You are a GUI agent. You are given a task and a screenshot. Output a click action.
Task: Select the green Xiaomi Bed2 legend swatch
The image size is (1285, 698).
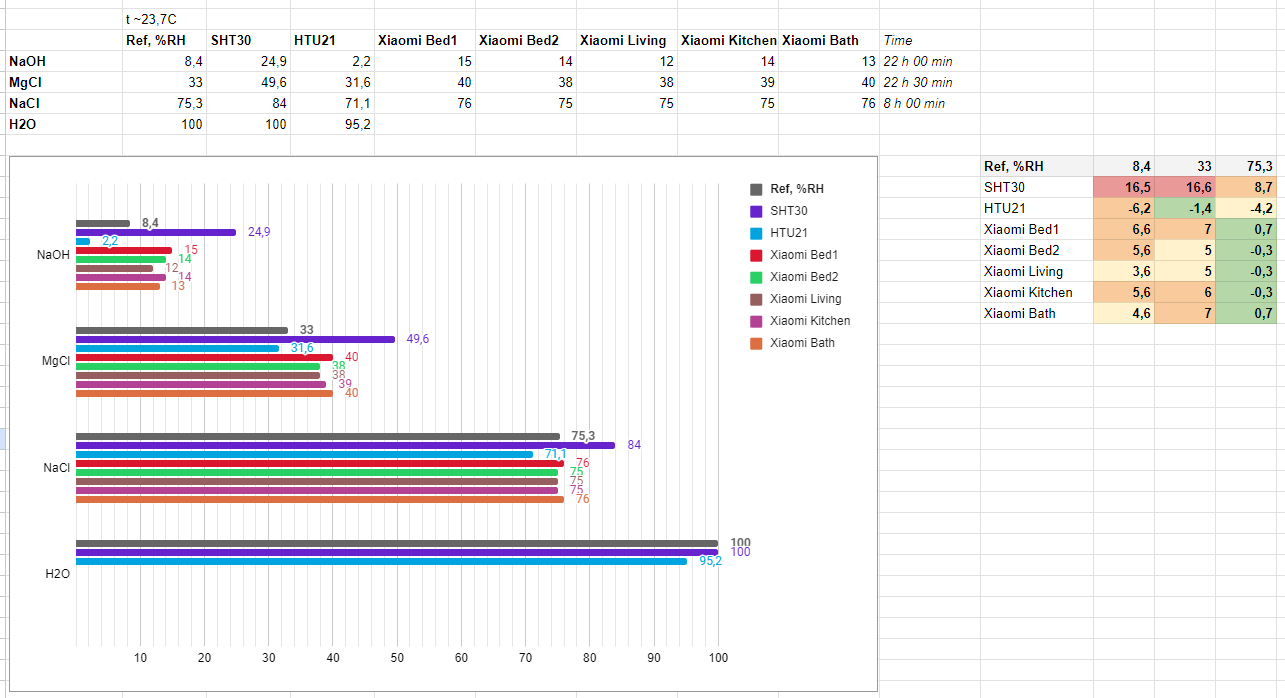(x=756, y=277)
